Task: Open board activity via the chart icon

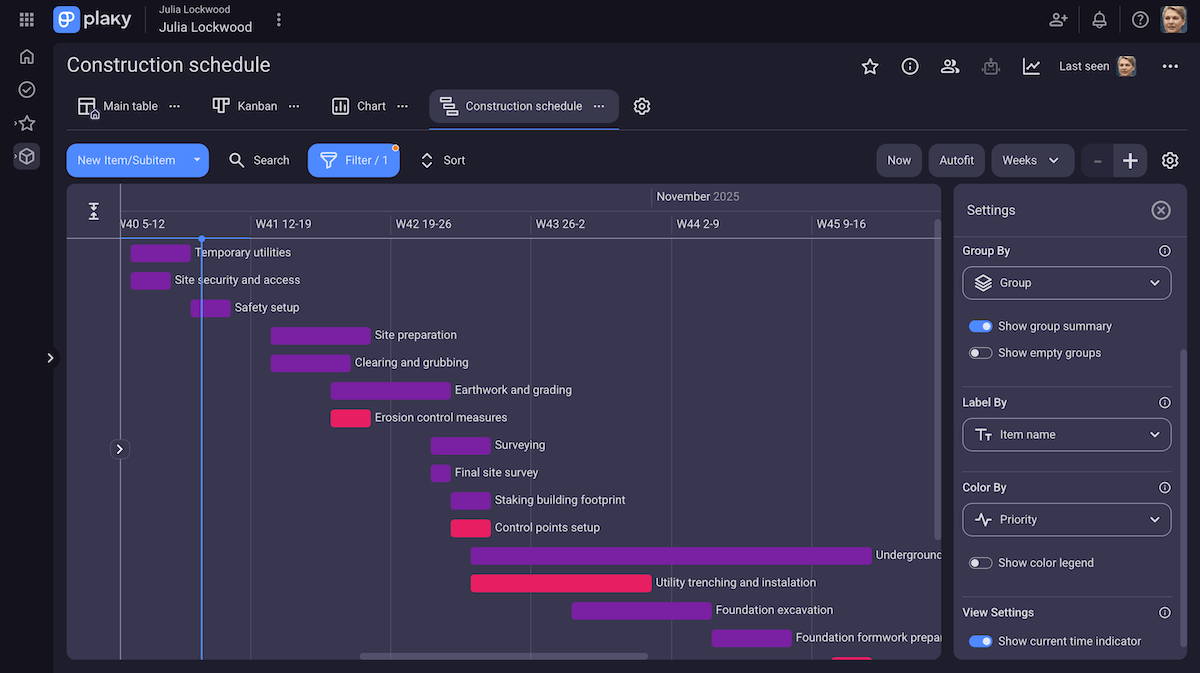Action: 1032,64
